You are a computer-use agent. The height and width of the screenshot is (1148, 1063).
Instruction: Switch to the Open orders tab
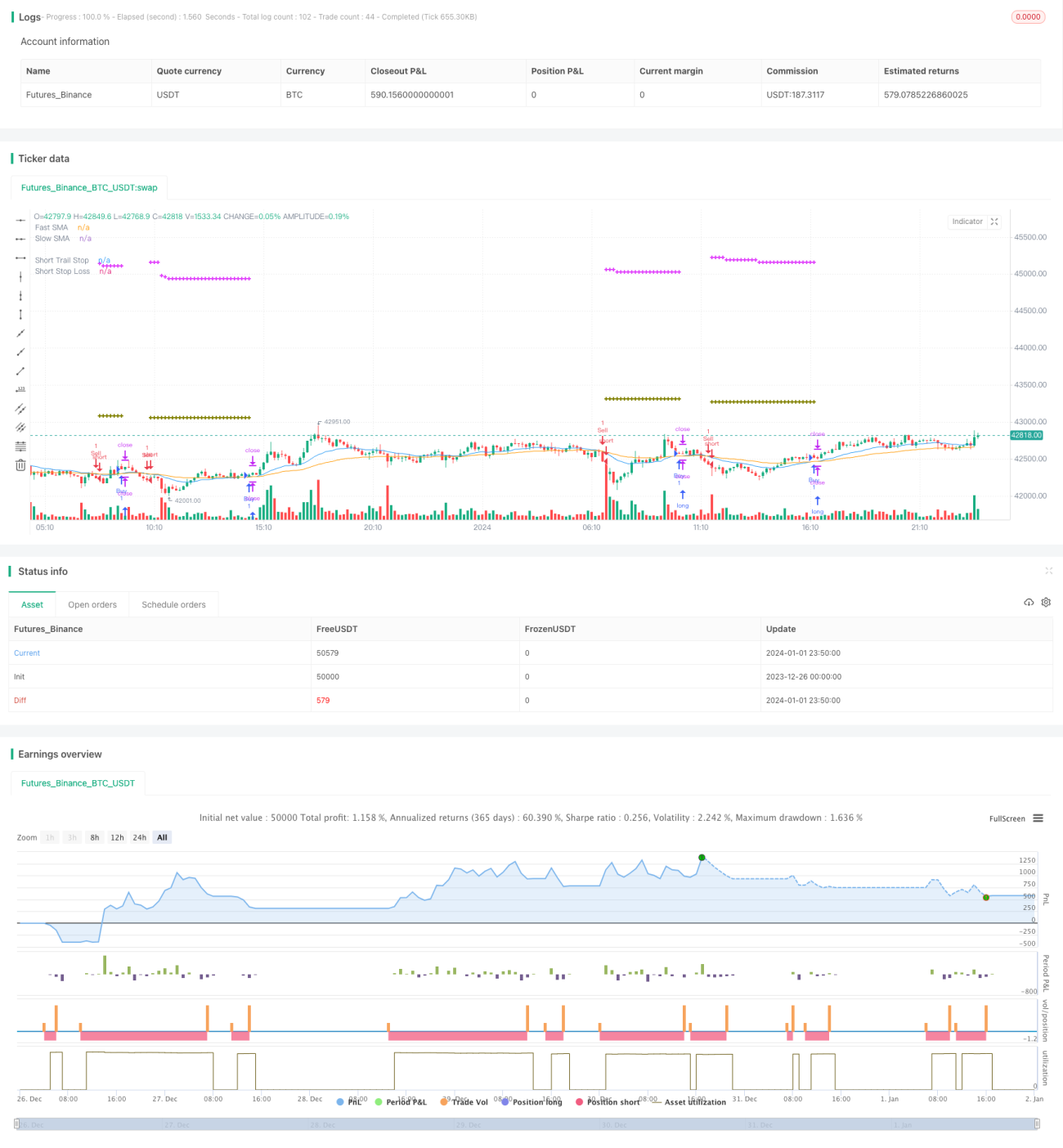pyautogui.click(x=92, y=605)
